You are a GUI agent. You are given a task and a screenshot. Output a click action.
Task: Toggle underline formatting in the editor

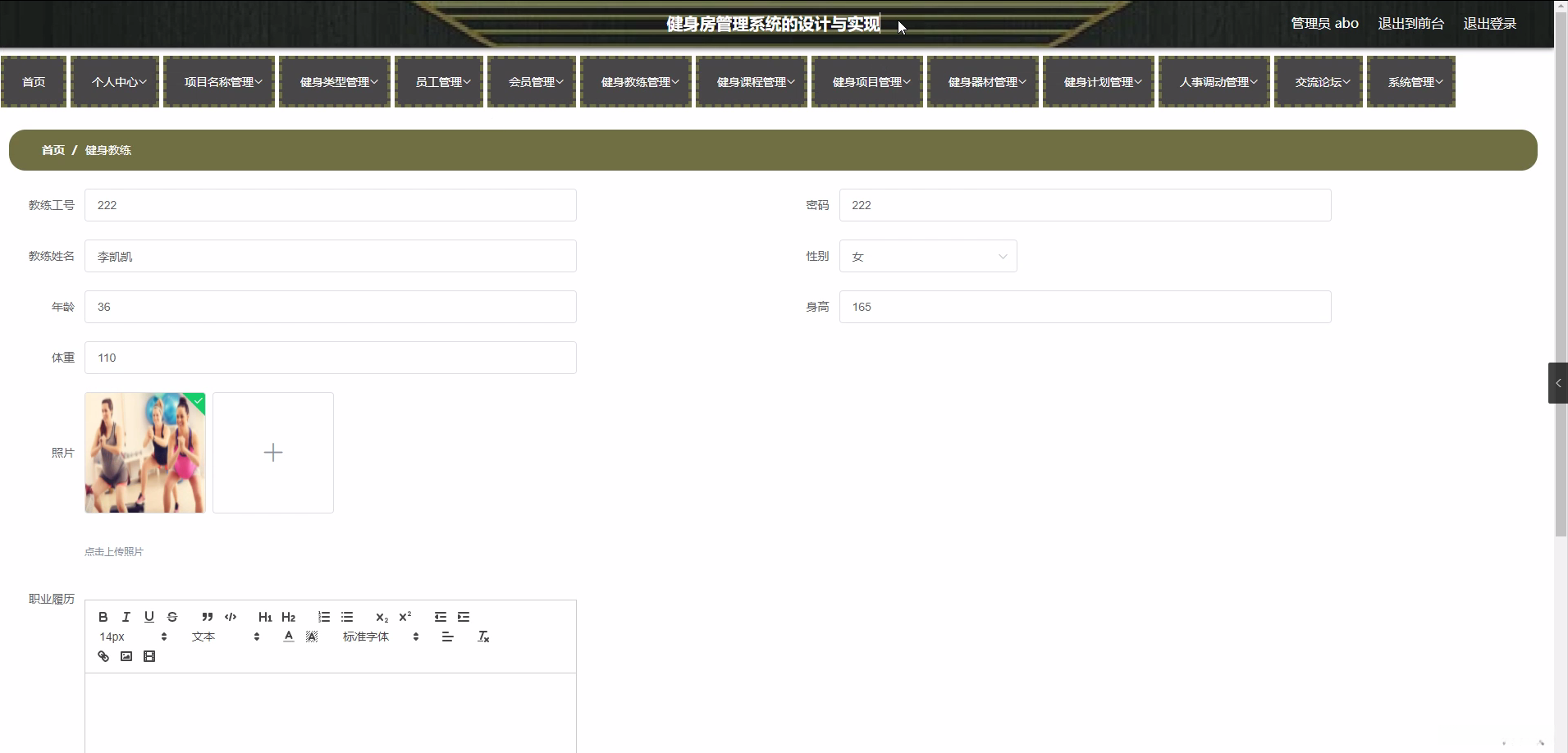point(149,617)
